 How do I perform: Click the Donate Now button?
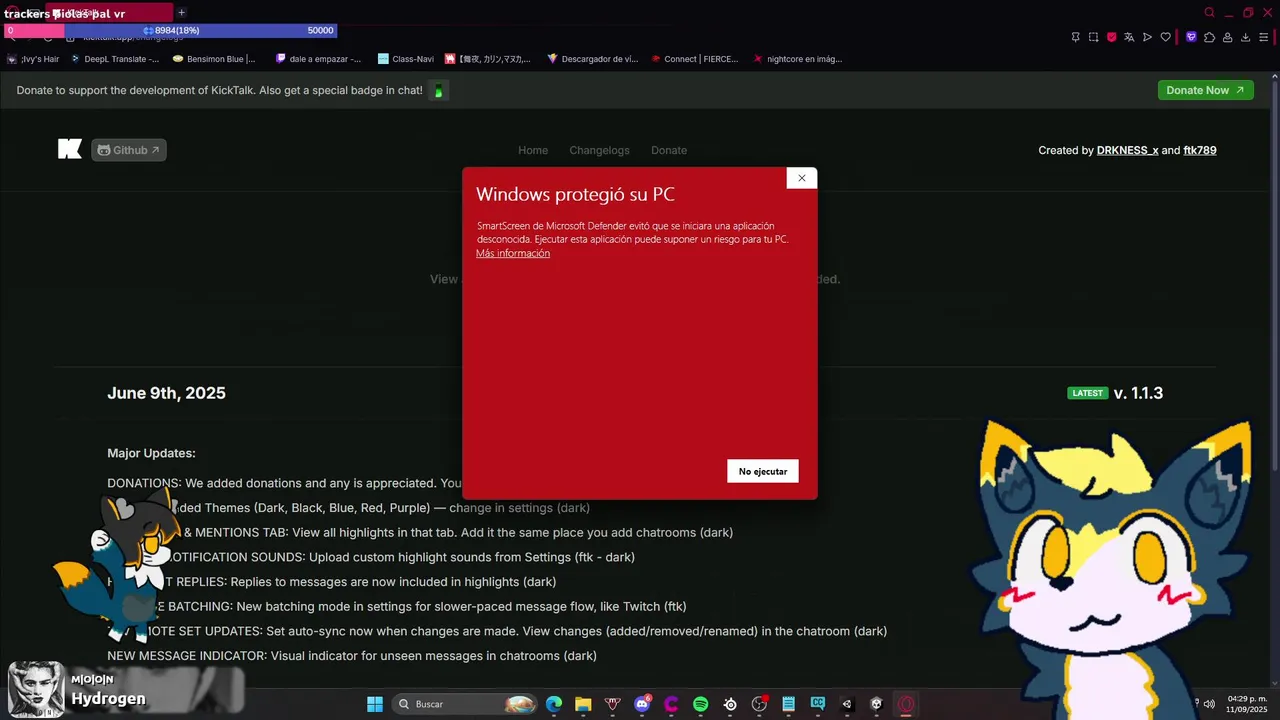tap(1205, 90)
